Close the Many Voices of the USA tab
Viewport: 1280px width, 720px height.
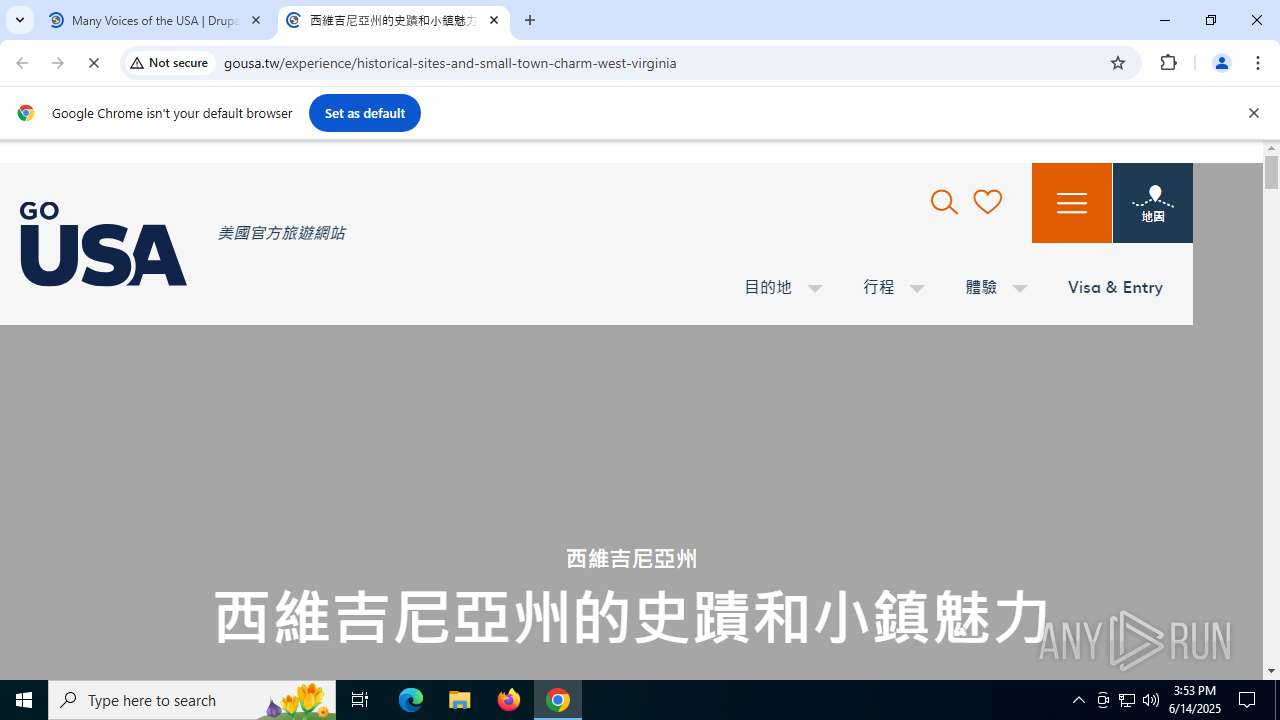coord(256,20)
